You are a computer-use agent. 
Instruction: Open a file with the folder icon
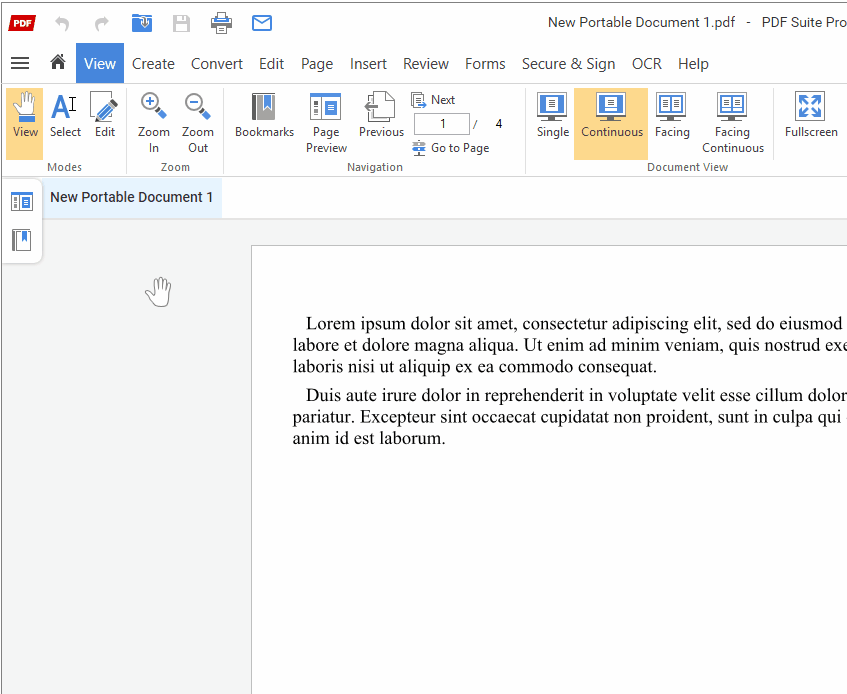pos(142,23)
